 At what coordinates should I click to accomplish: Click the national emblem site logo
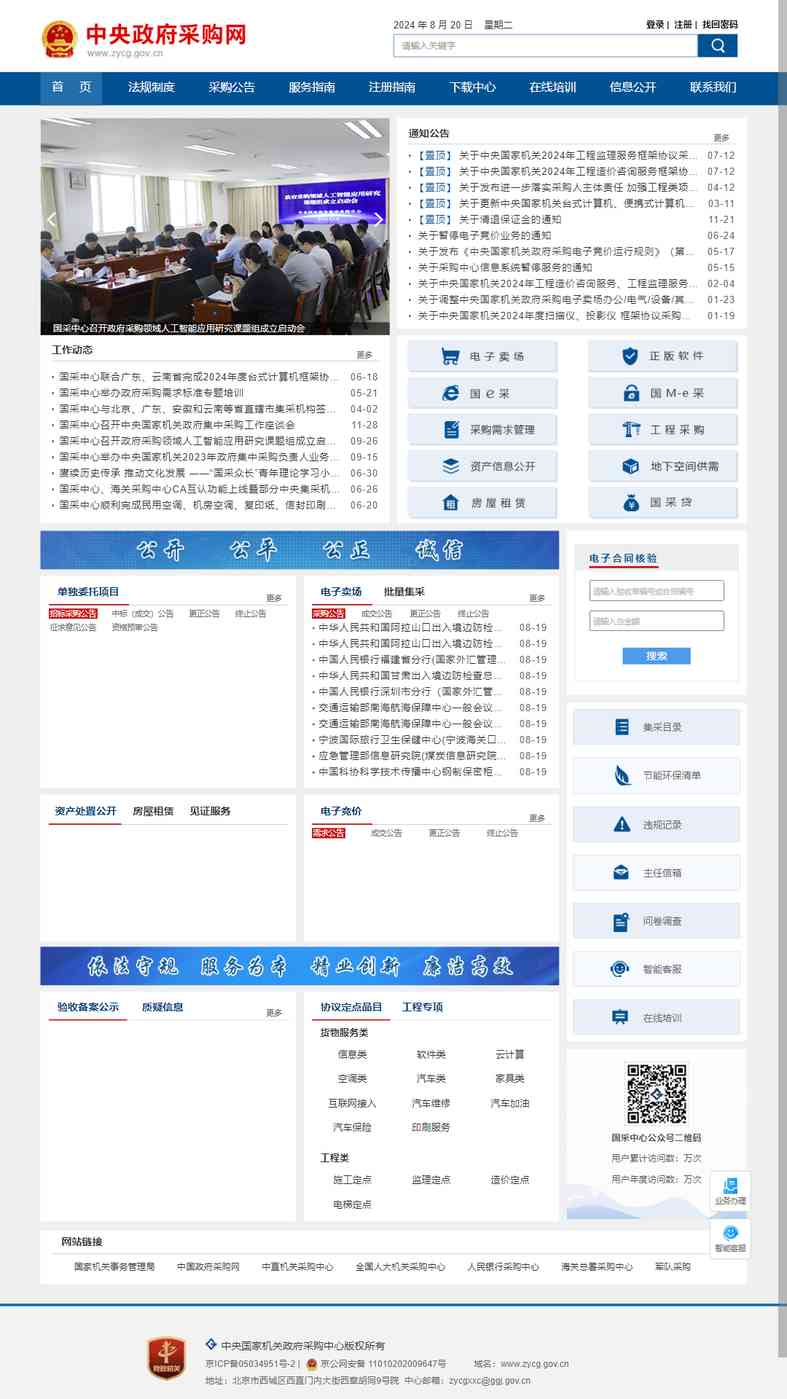coord(59,39)
